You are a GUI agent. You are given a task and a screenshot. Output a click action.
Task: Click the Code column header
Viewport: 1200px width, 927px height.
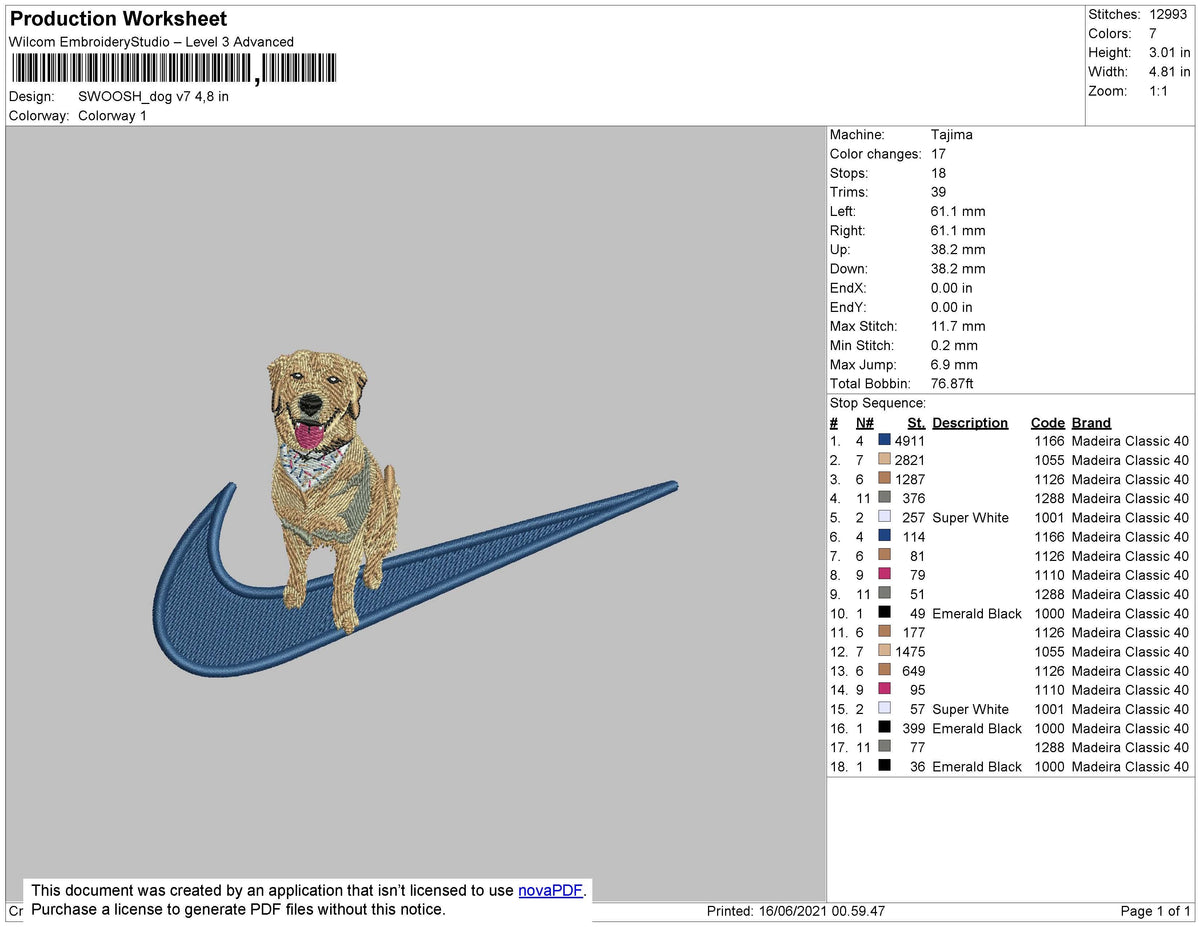(x=1048, y=422)
